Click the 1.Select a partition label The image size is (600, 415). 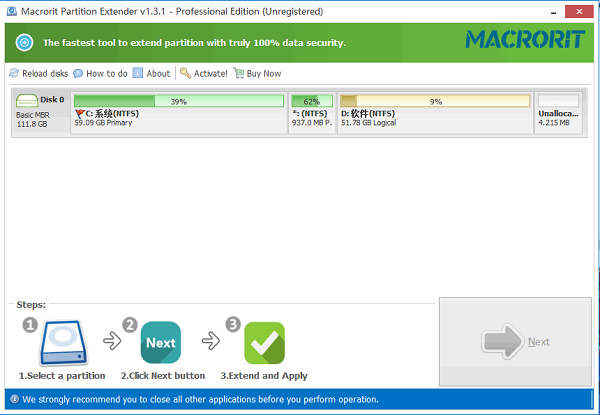[62, 376]
